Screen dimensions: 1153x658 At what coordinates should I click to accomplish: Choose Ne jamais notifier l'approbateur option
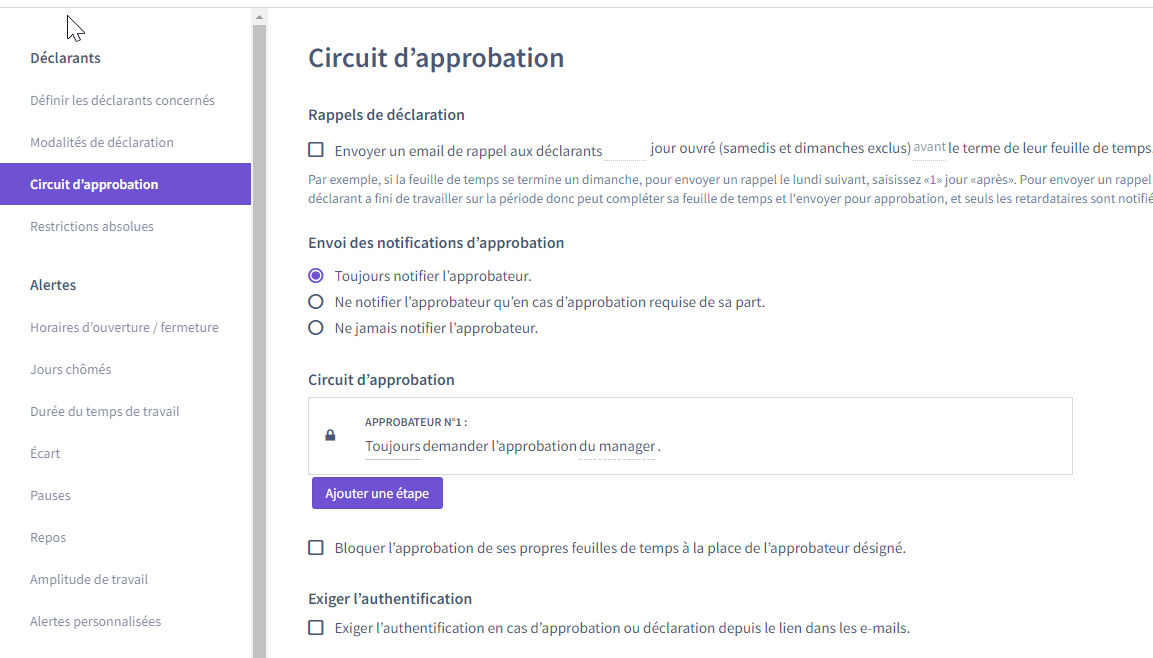(315, 328)
